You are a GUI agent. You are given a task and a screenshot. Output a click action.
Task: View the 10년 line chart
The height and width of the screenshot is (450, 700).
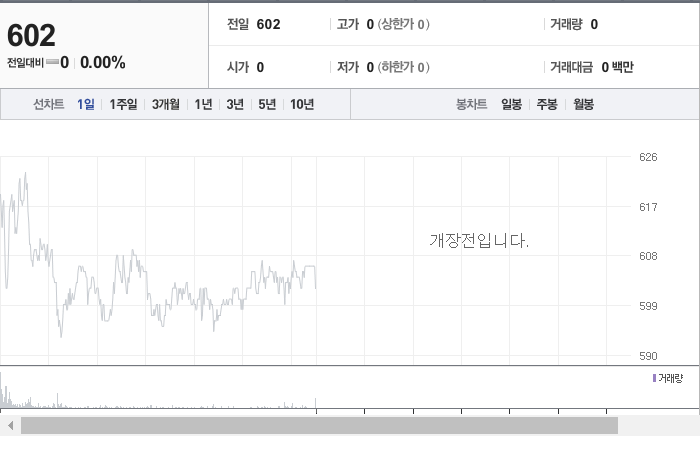(302, 104)
